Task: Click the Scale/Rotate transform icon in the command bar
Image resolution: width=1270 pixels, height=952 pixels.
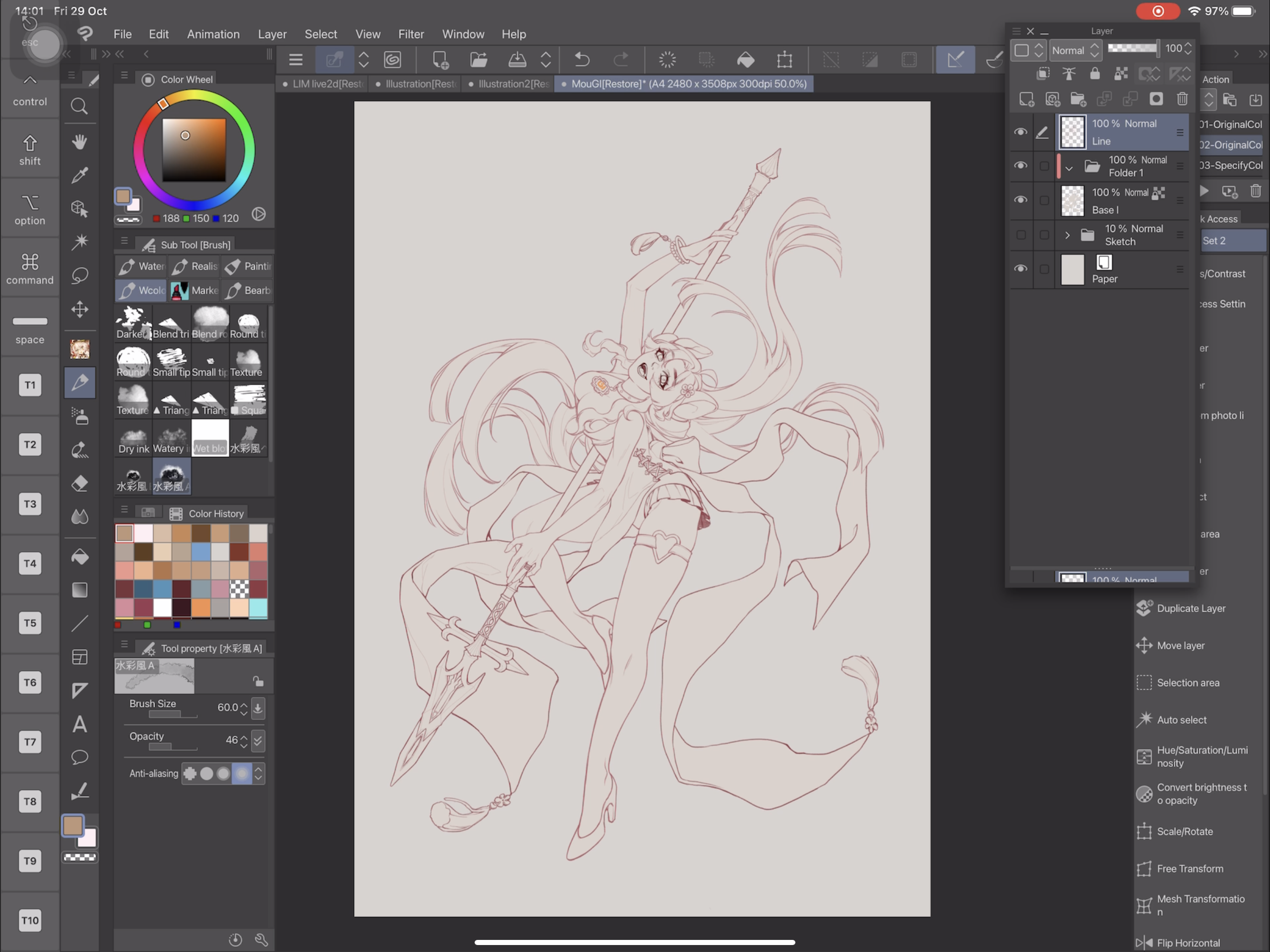Action: tap(784, 59)
